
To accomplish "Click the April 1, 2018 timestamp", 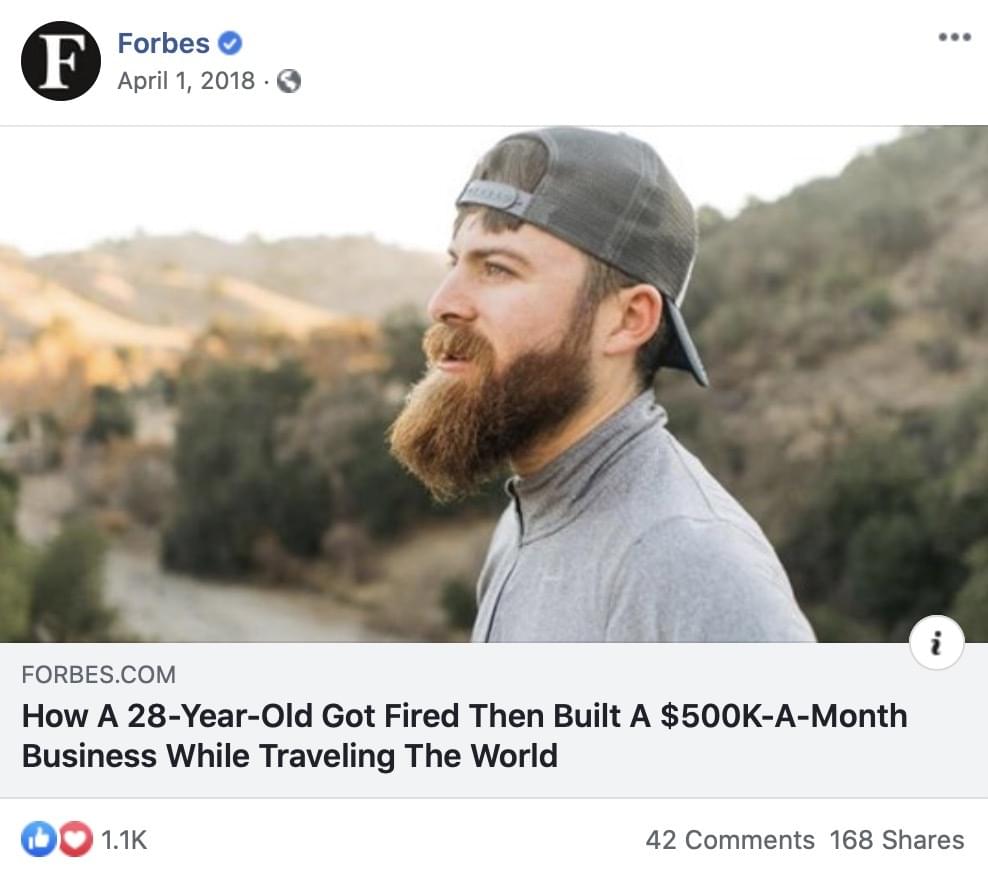I will pos(186,81).
